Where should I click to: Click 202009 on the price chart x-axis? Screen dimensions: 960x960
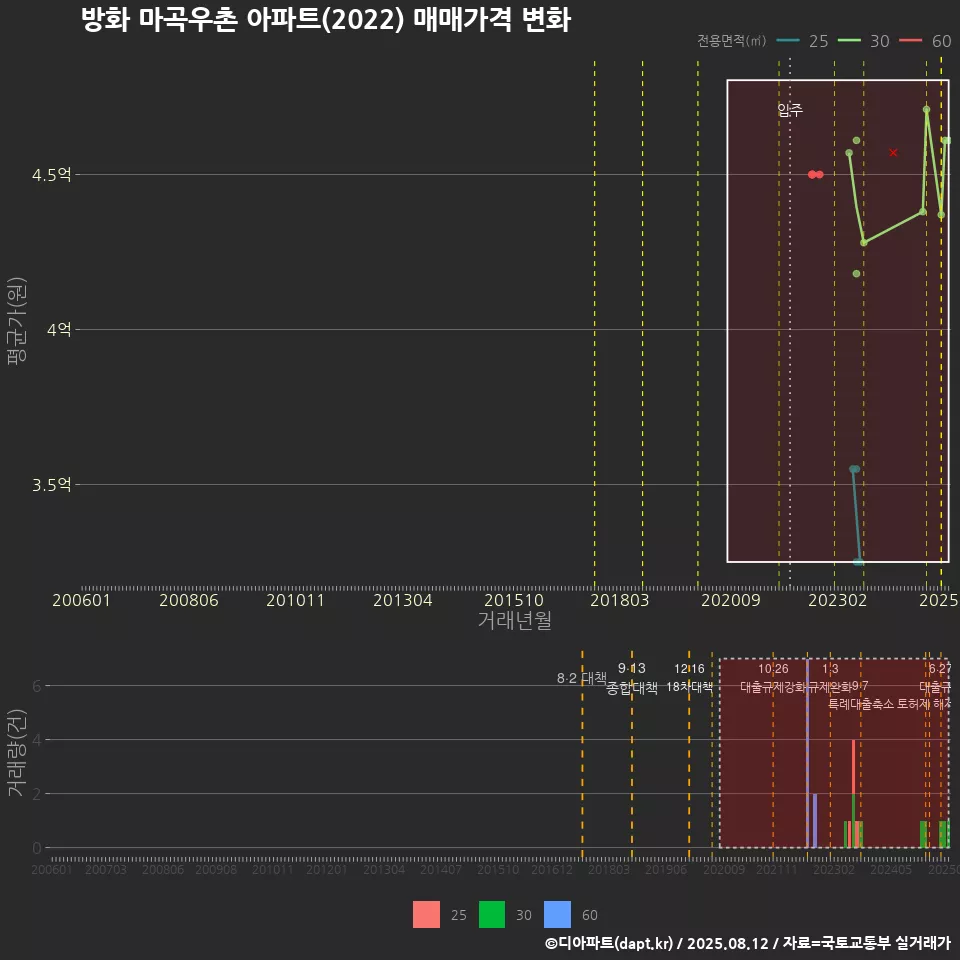tap(730, 600)
